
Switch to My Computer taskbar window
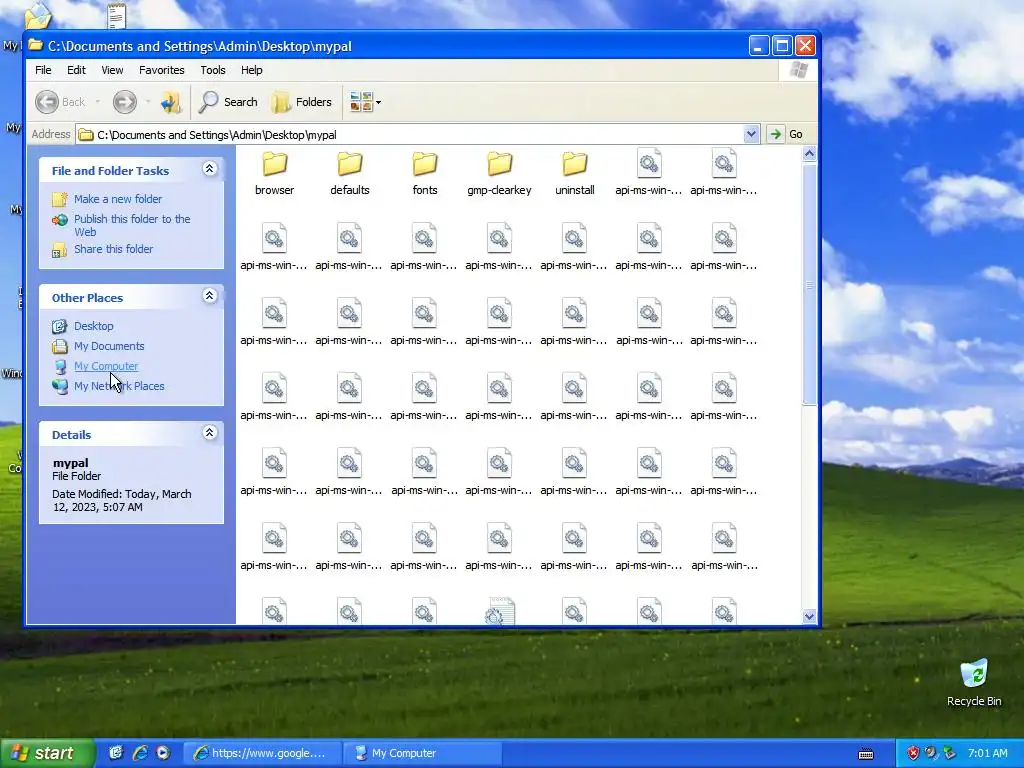tap(422, 753)
